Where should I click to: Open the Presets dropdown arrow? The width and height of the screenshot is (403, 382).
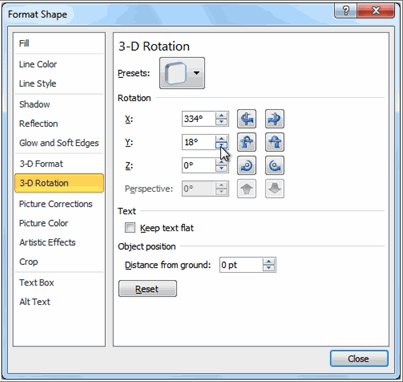tap(197, 73)
